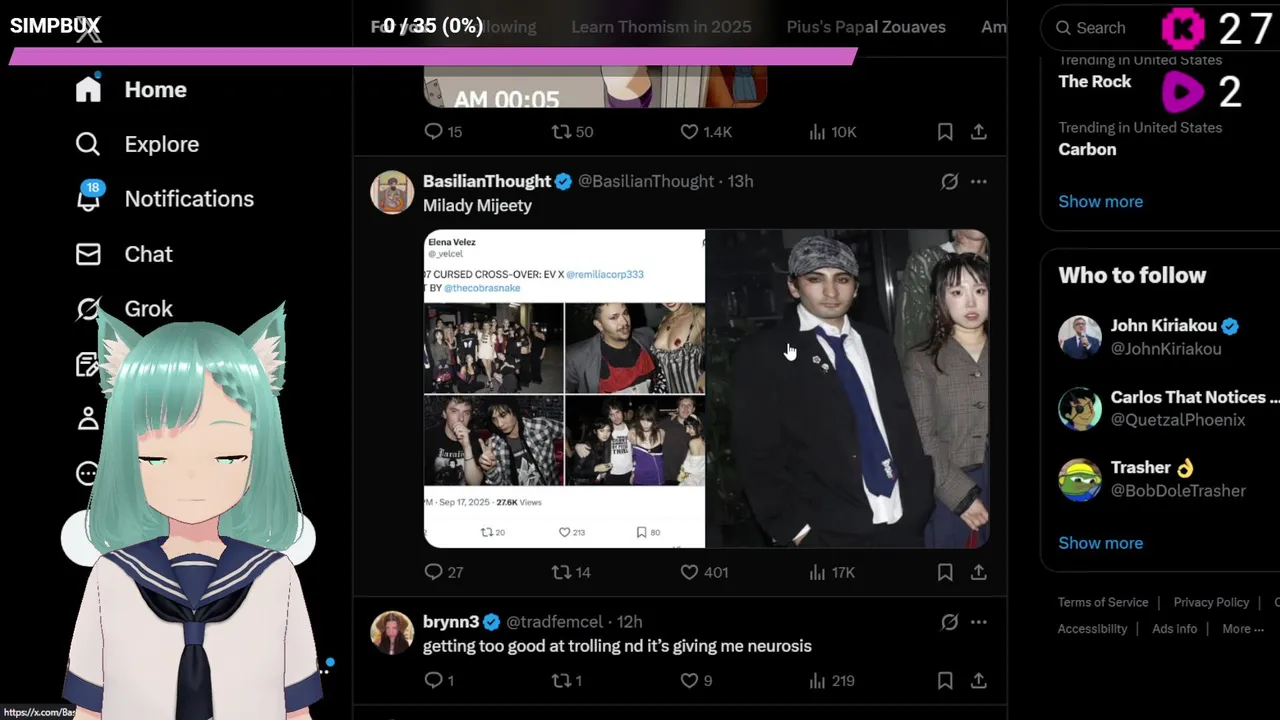1280x720 pixels.
Task: Open the Terms of Service link
Action: click(1103, 602)
